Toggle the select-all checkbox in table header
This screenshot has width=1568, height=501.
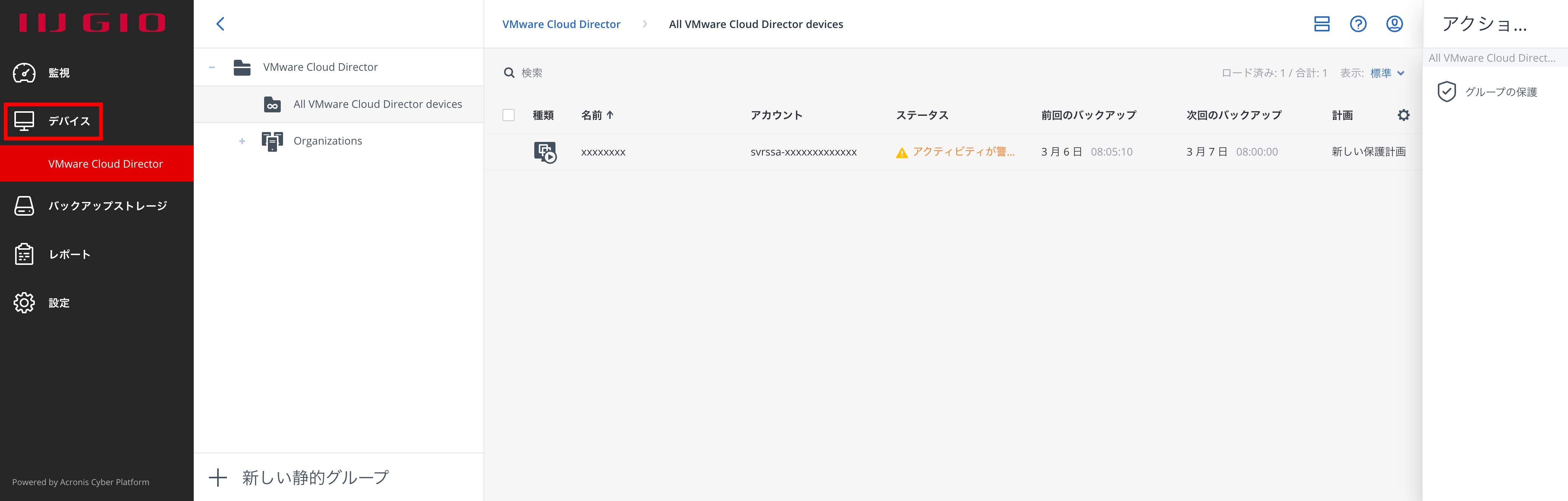point(508,115)
